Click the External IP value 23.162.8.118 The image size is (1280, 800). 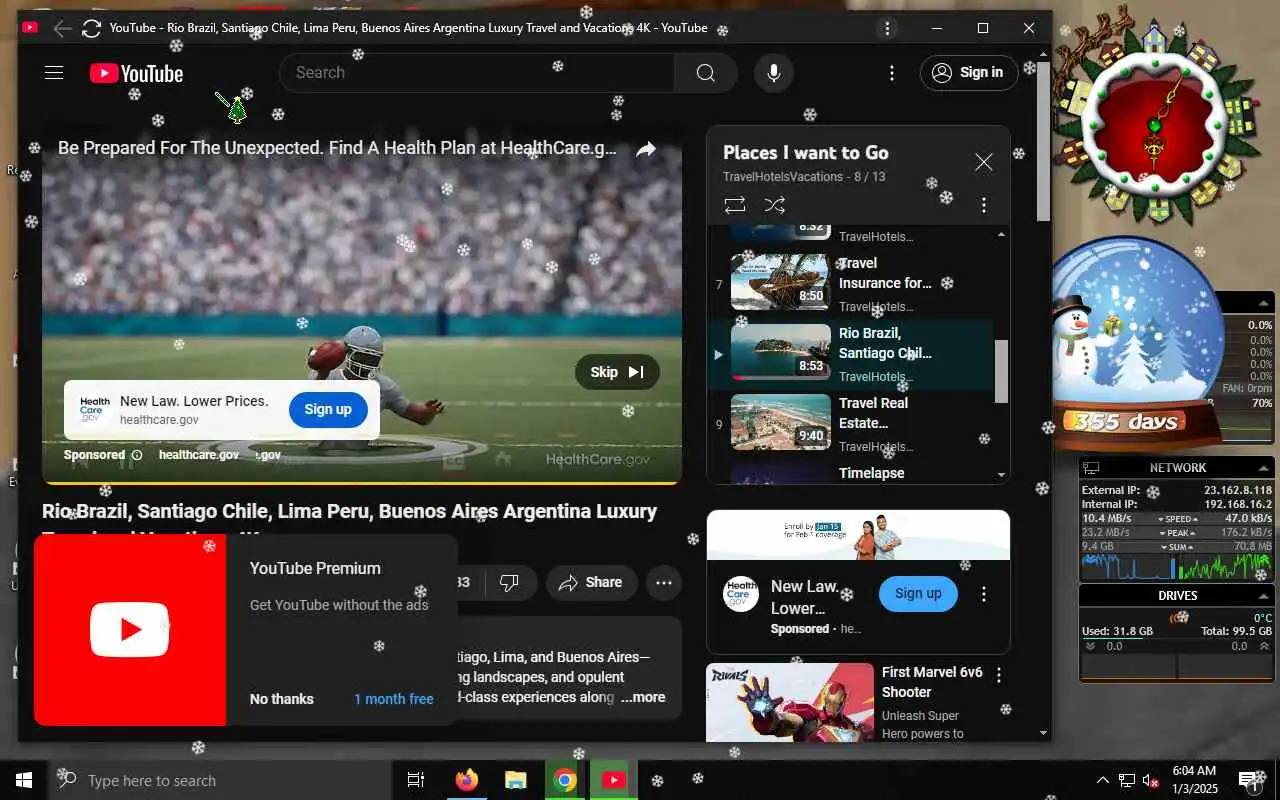[1238, 490]
